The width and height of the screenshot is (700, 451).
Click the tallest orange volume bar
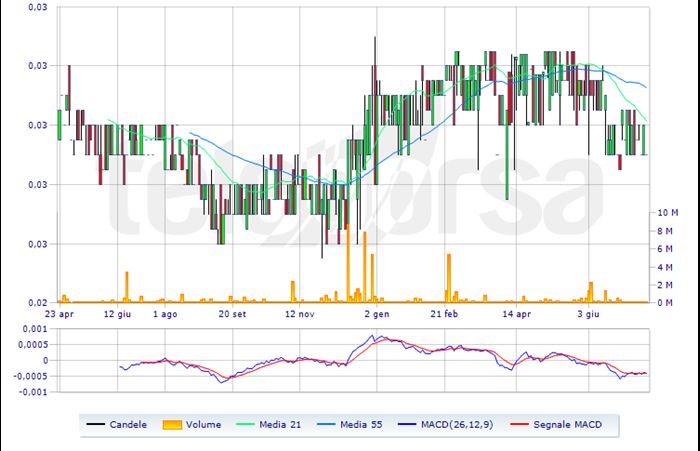348,263
